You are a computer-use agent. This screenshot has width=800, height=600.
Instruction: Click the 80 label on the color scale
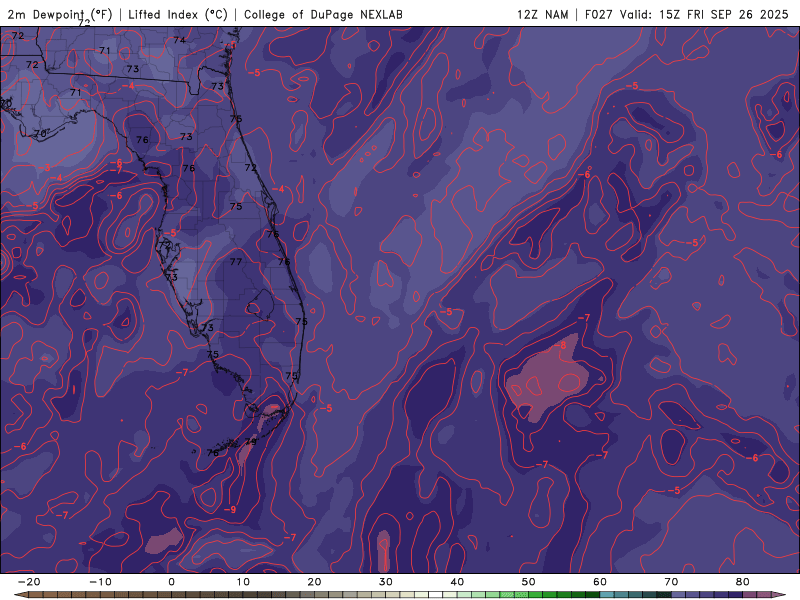(743, 582)
